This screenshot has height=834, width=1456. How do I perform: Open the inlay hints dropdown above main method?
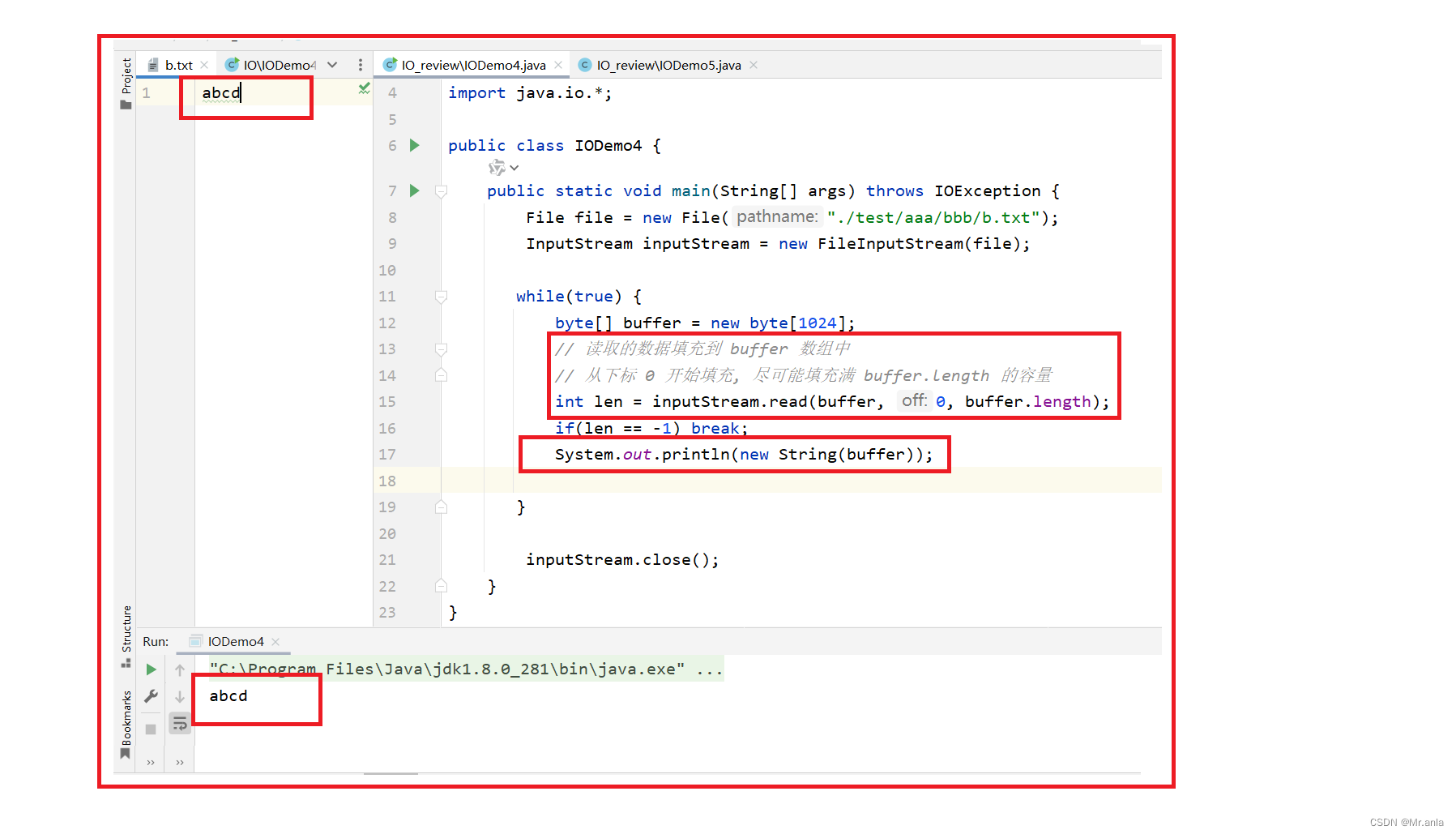(503, 168)
